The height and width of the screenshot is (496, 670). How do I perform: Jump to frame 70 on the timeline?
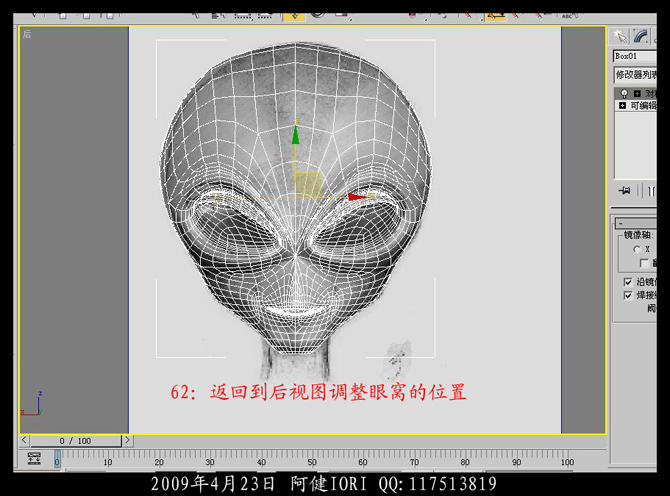414,462
